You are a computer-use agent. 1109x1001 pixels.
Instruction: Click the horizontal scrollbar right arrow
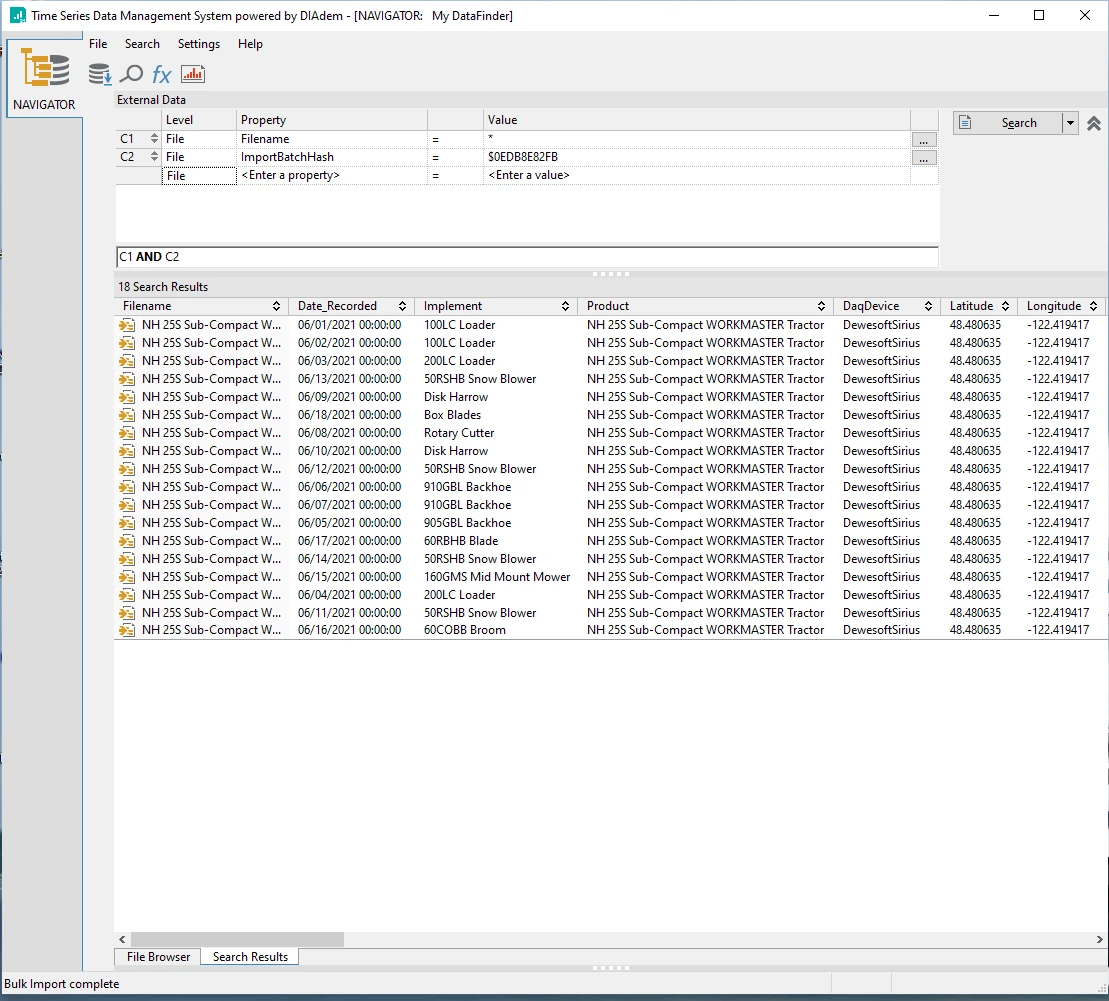pos(1100,940)
